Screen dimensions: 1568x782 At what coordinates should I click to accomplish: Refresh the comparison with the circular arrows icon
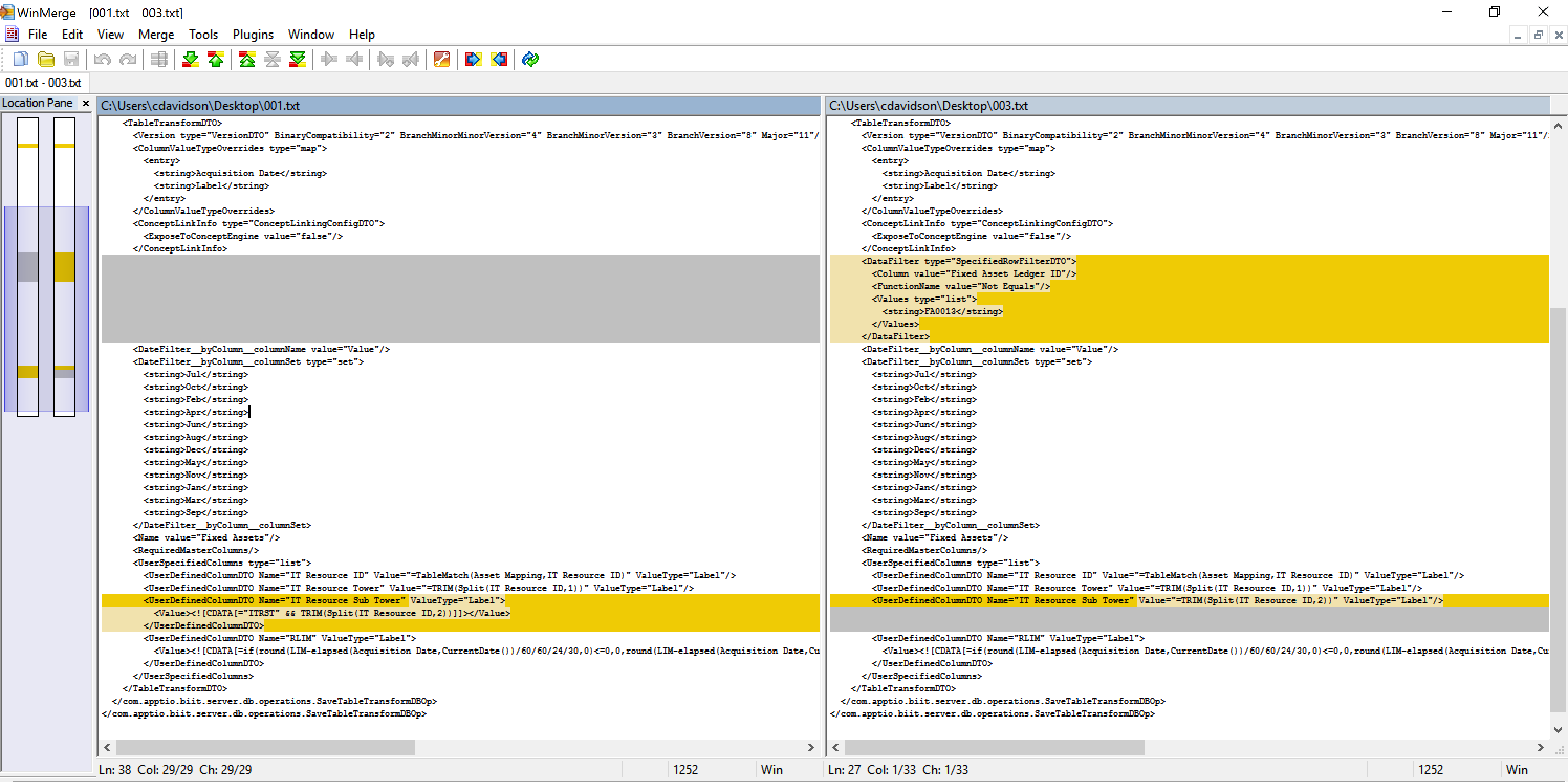530,59
